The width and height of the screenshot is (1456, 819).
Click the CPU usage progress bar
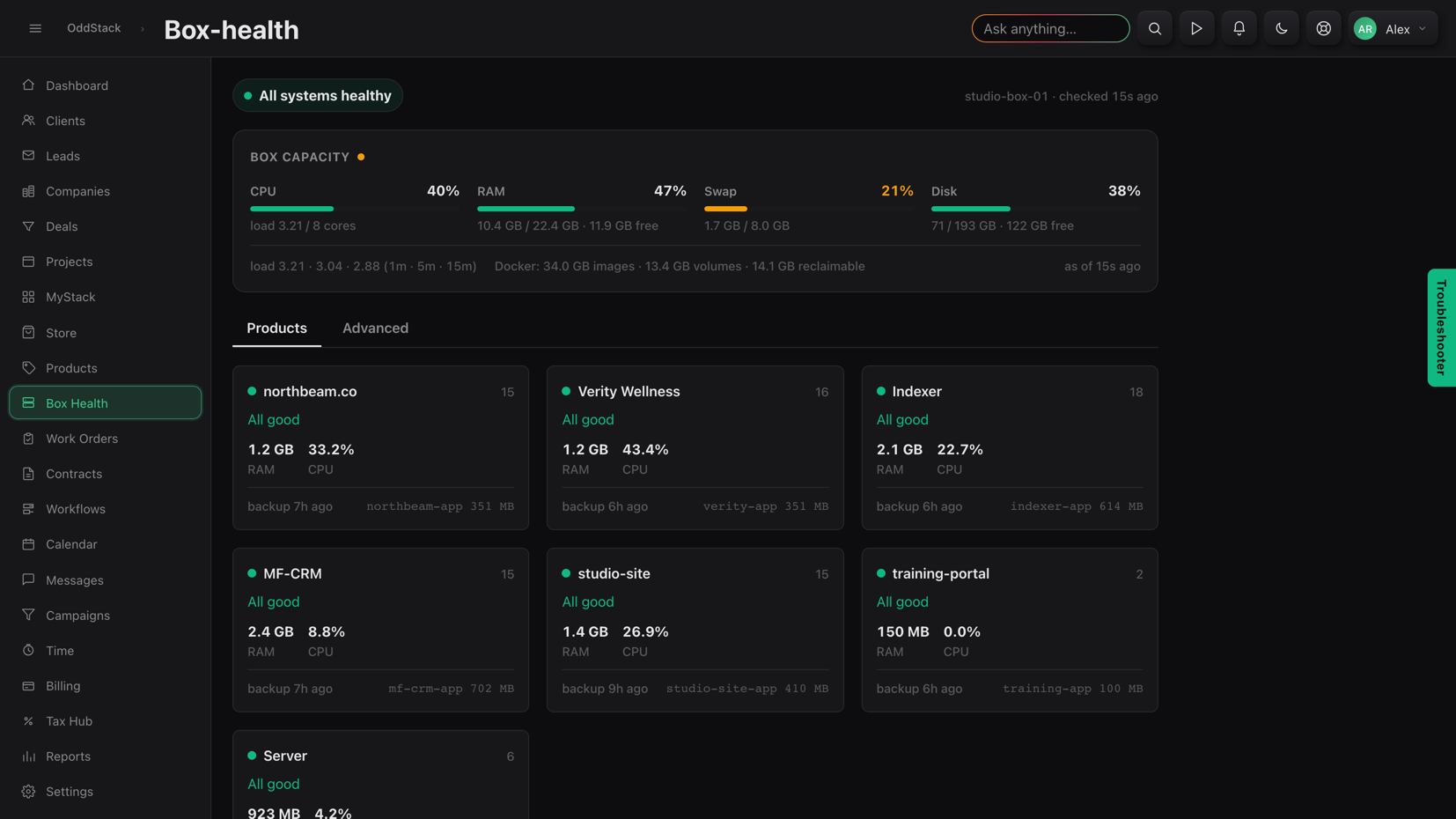pyautogui.click(x=355, y=209)
